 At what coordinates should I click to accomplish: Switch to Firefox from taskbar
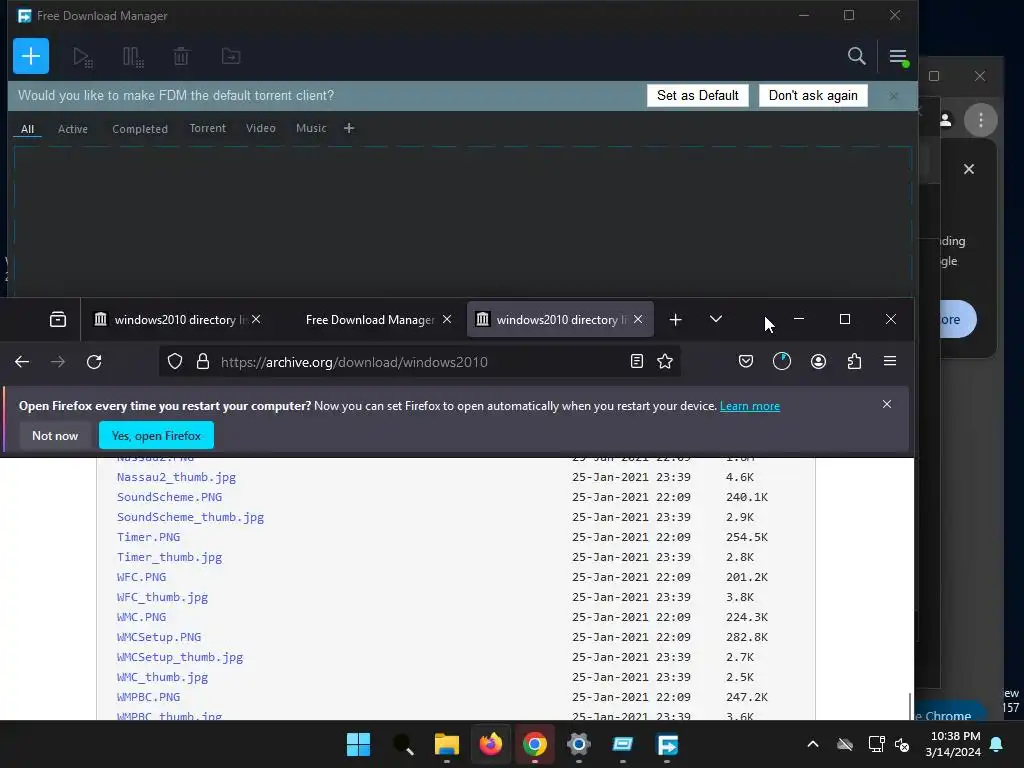pos(490,744)
